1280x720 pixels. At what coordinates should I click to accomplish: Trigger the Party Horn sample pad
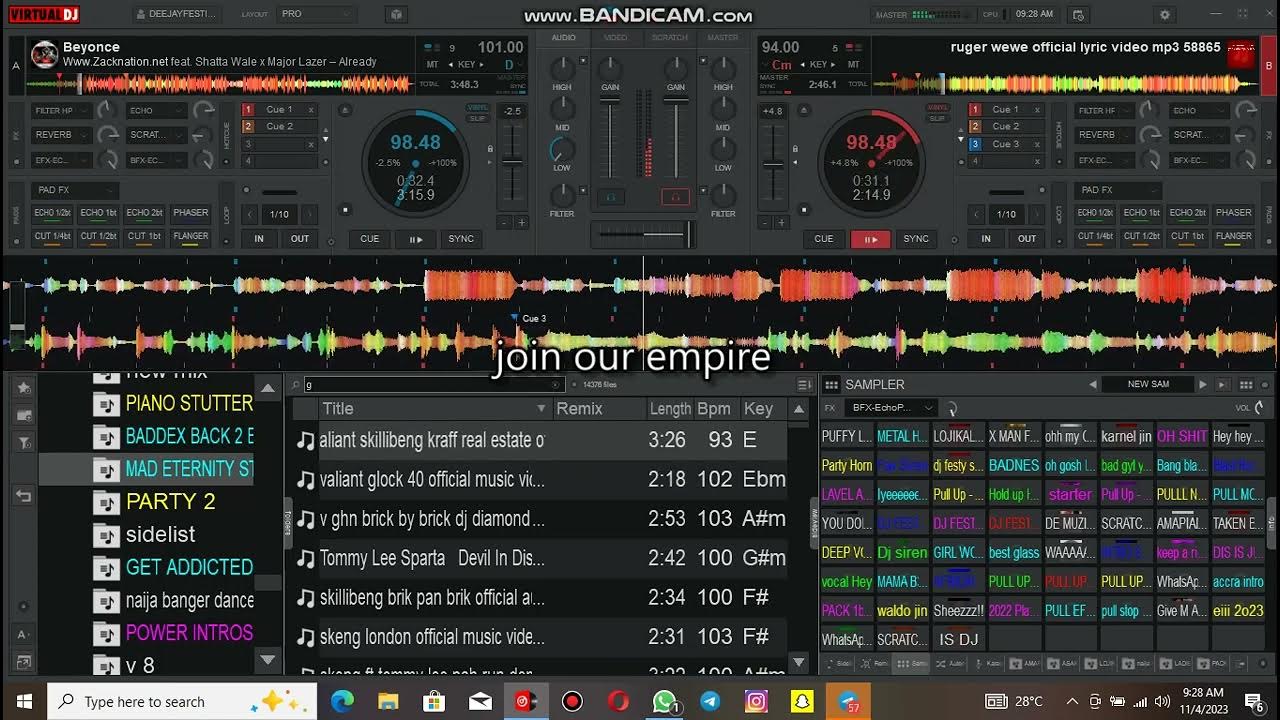tap(846, 465)
